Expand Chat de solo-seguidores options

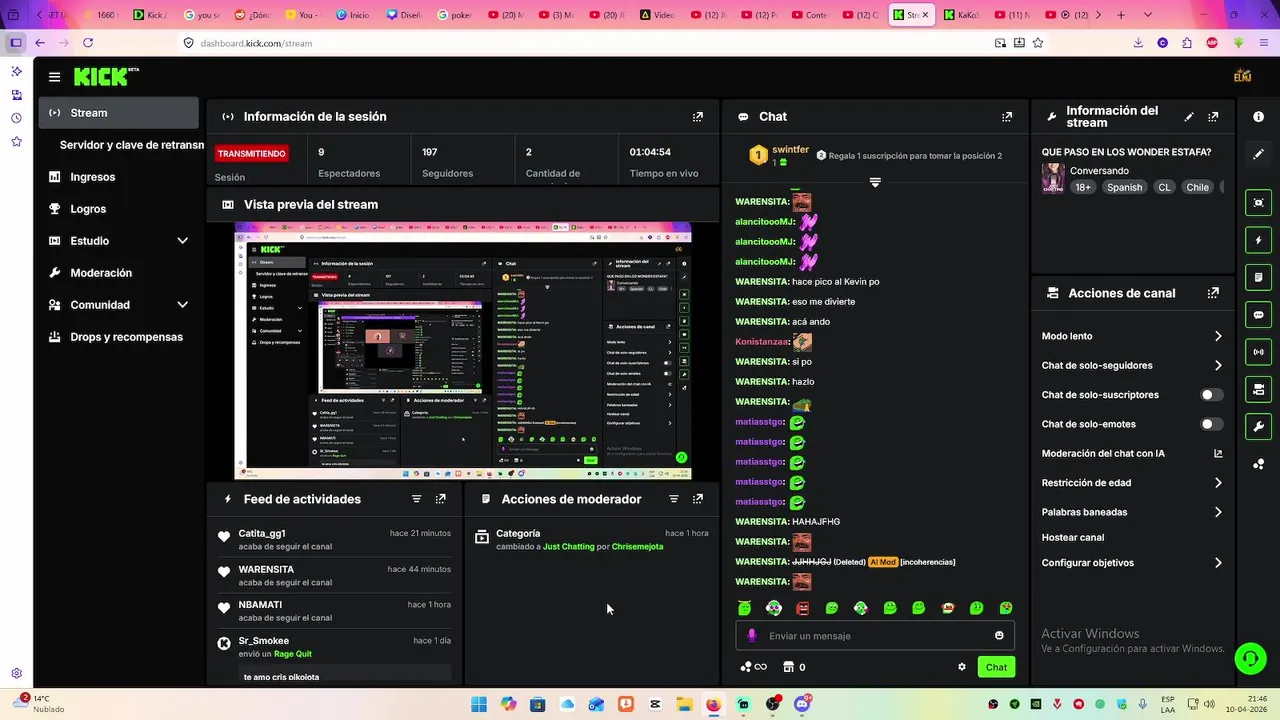point(1218,366)
